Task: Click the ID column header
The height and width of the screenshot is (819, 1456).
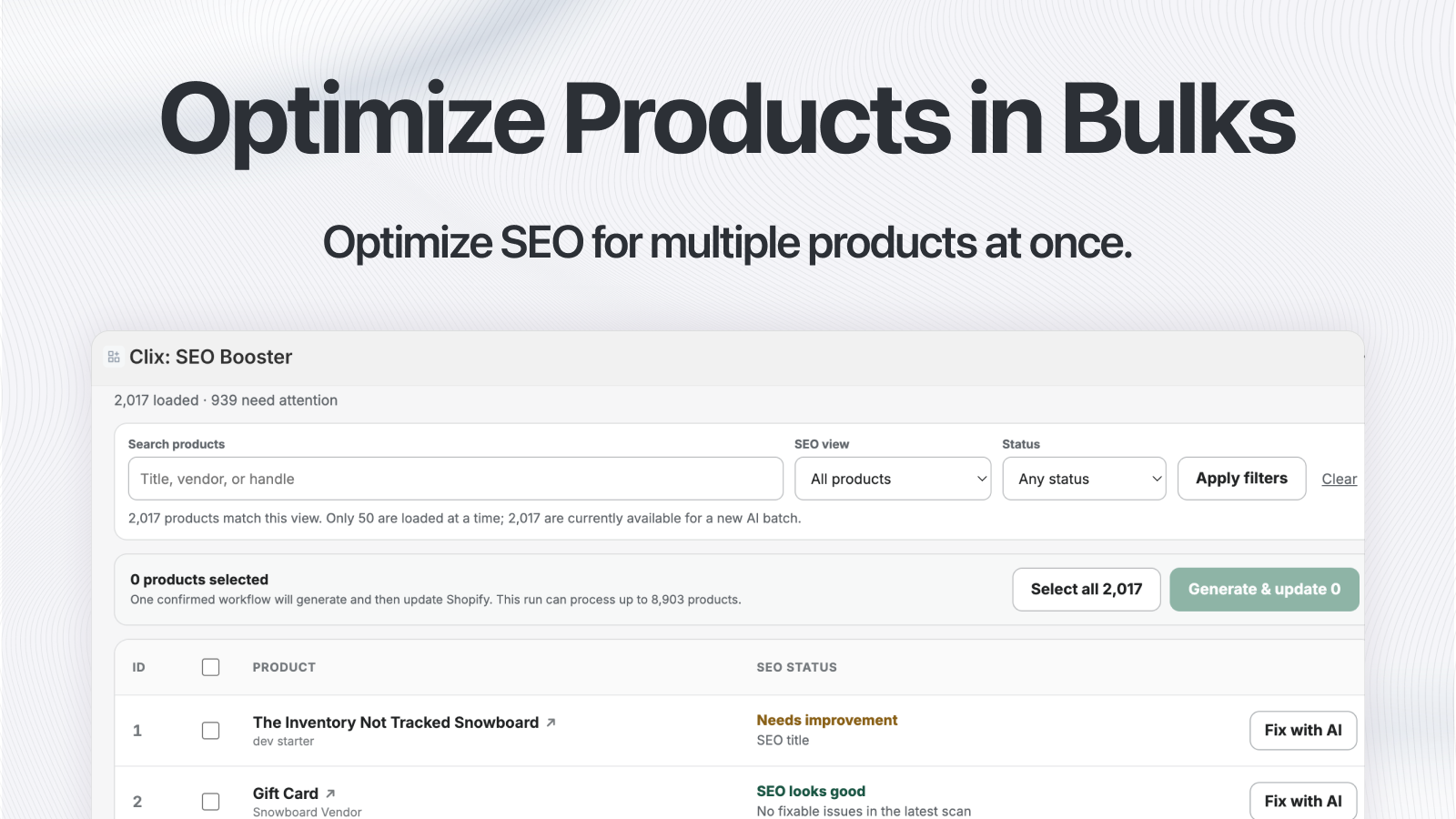Action: click(x=138, y=667)
